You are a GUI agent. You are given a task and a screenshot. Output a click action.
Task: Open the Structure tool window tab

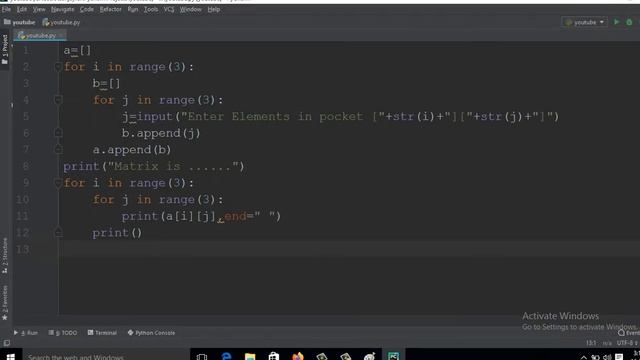click(4, 256)
